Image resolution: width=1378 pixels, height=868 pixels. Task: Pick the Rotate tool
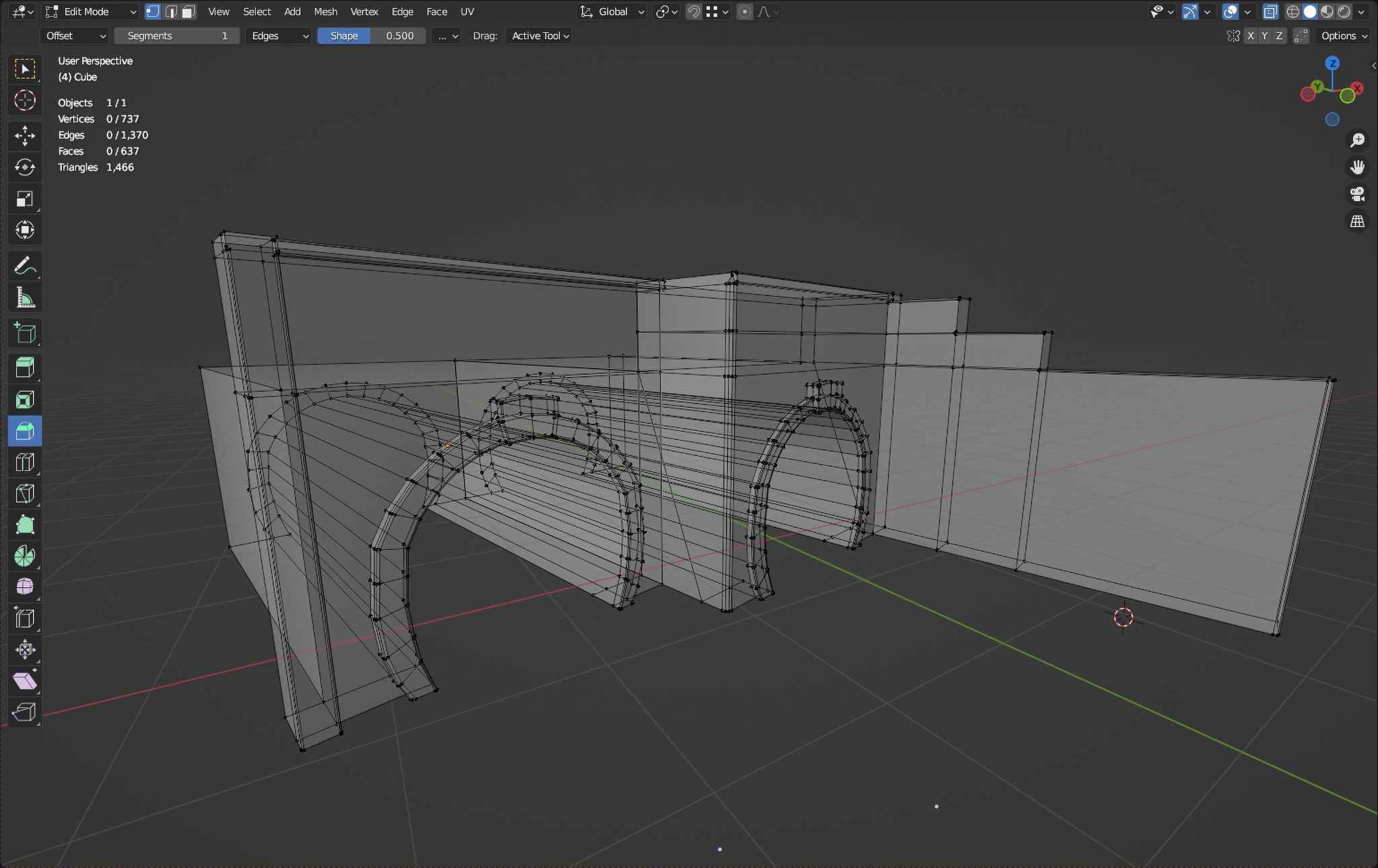point(25,167)
